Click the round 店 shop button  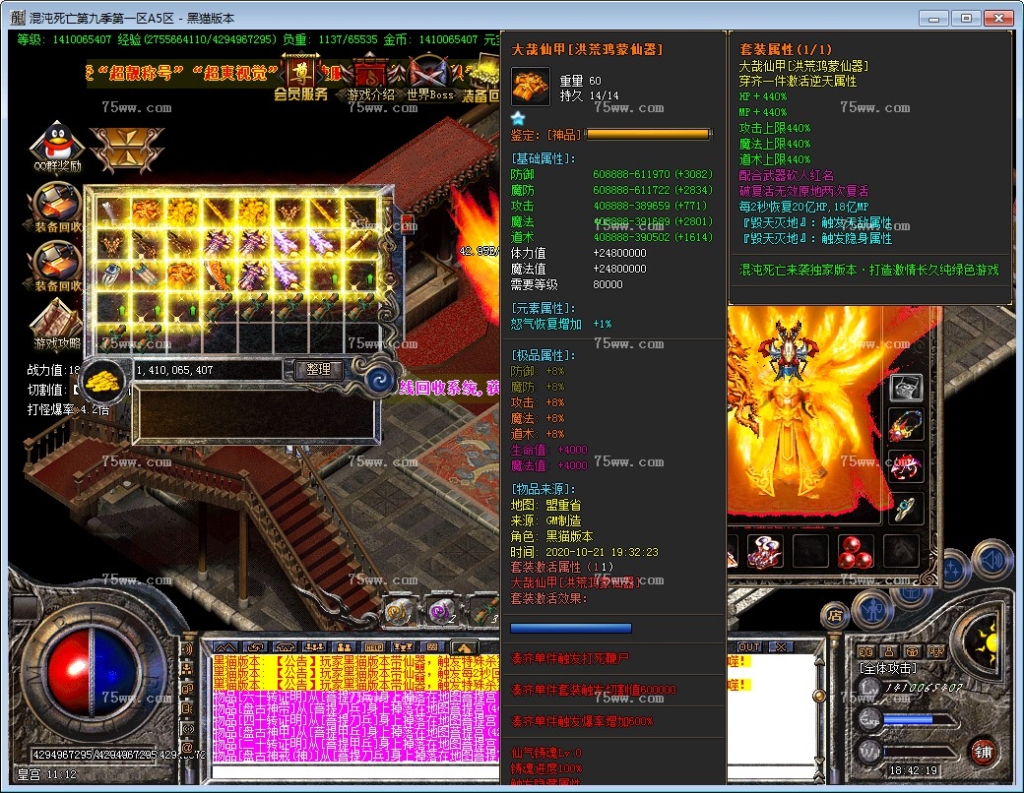coord(835,616)
